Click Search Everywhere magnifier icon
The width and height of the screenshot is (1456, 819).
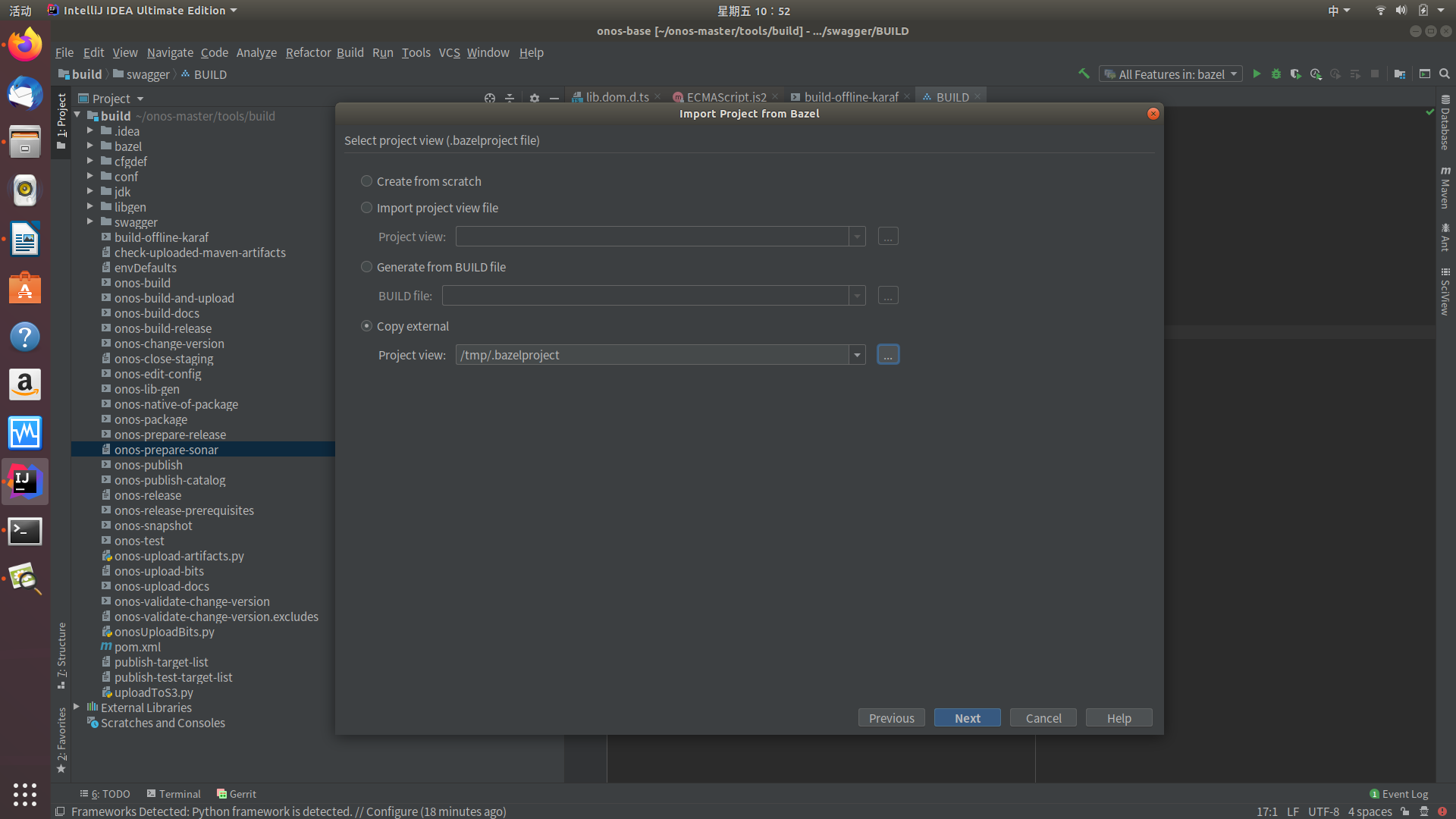click(1445, 74)
